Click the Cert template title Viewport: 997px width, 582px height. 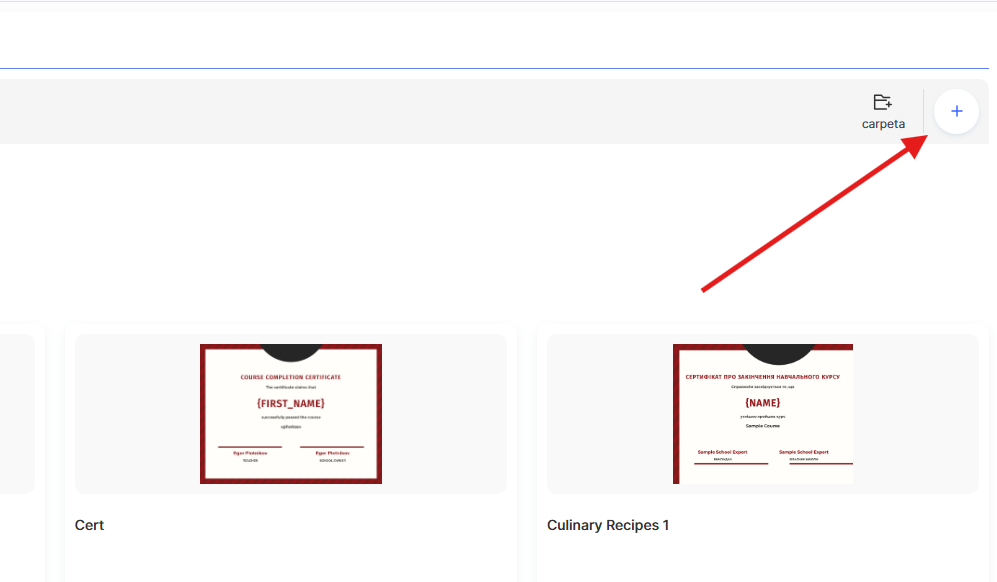(90, 525)
